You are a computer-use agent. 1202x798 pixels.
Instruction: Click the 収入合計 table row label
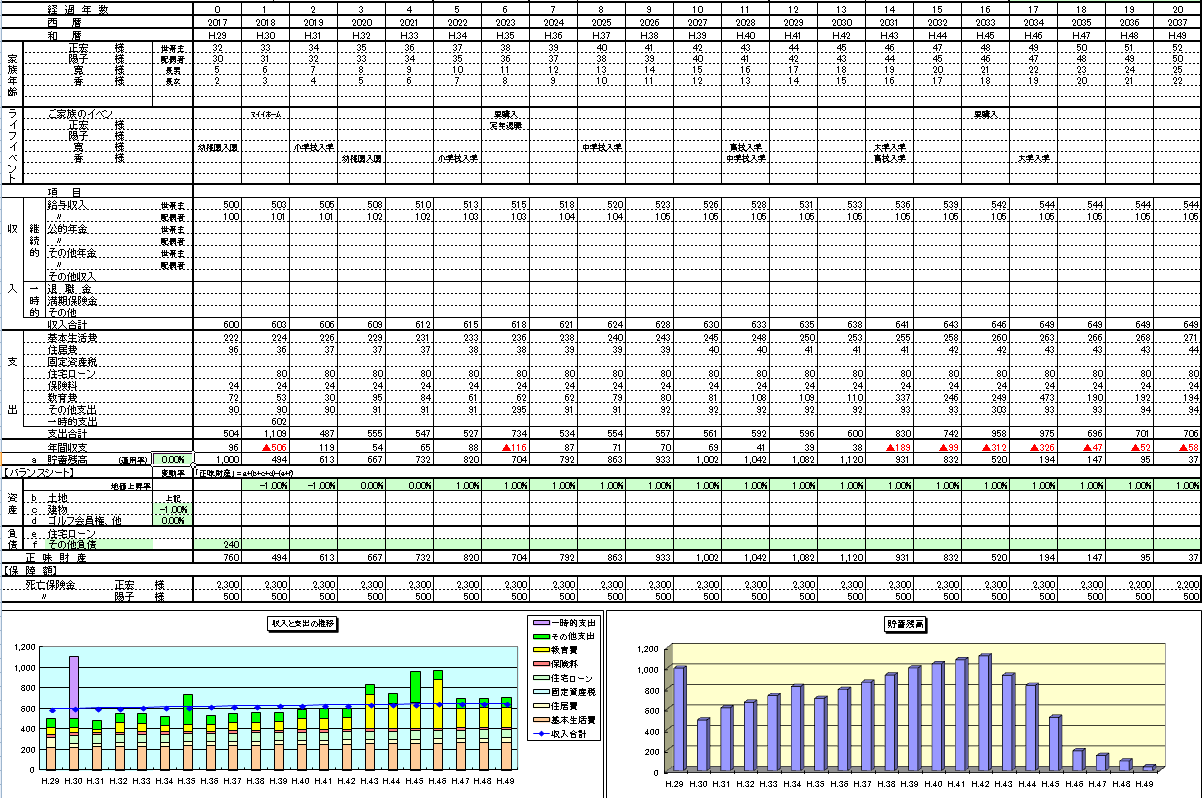click(x=70, y=325)
